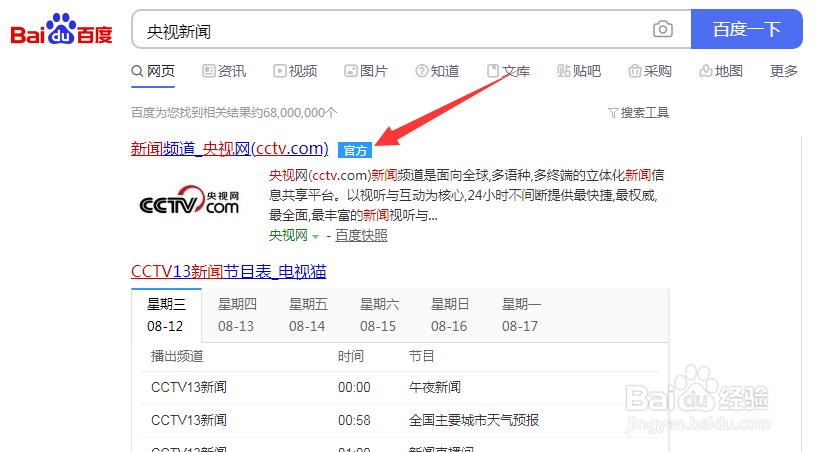Click the 百度一下 search button
Viewport: 815px width, 452px height.
[x=746, y=29]
